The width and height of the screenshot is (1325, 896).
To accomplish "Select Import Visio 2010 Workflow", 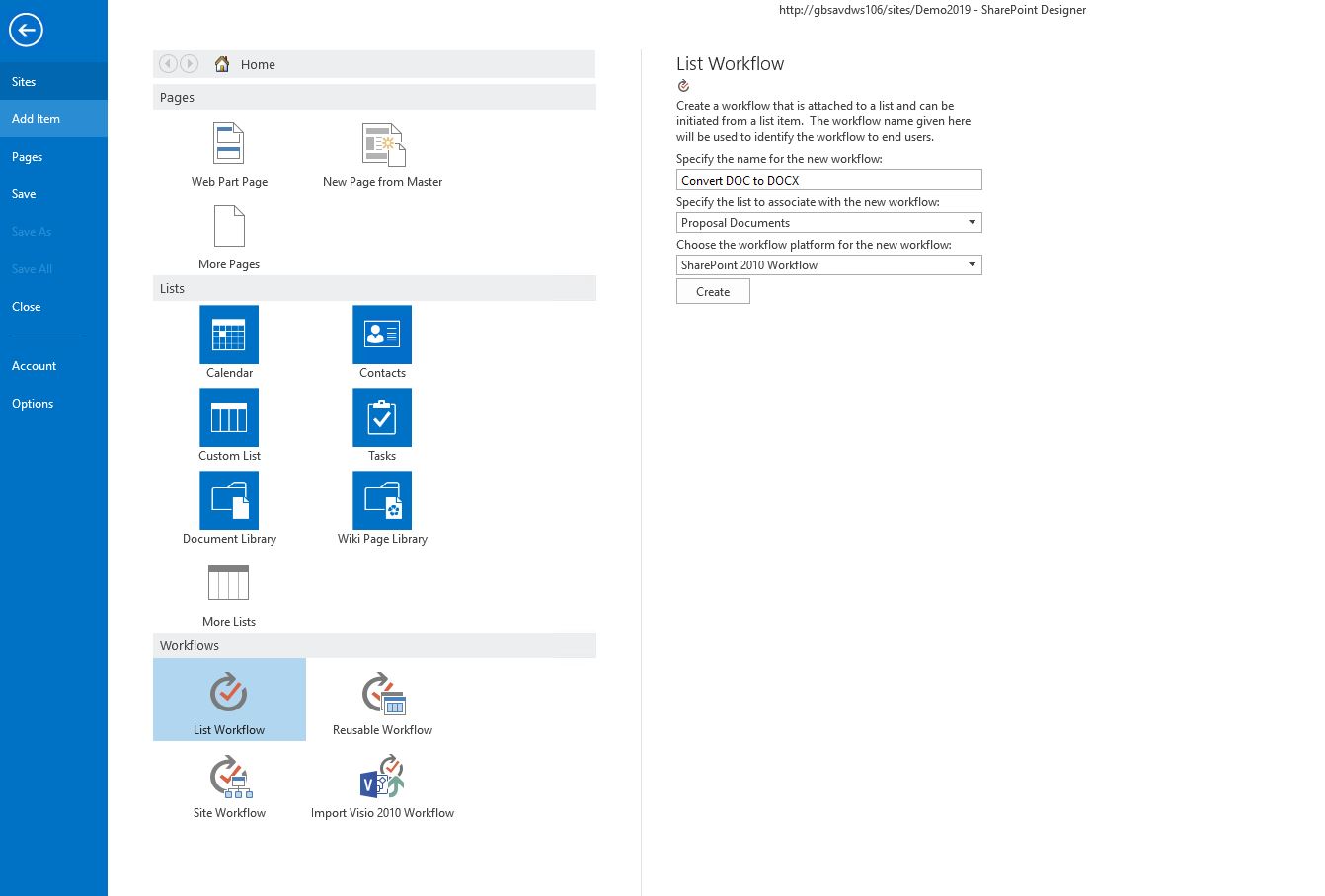I will (383, 778).
